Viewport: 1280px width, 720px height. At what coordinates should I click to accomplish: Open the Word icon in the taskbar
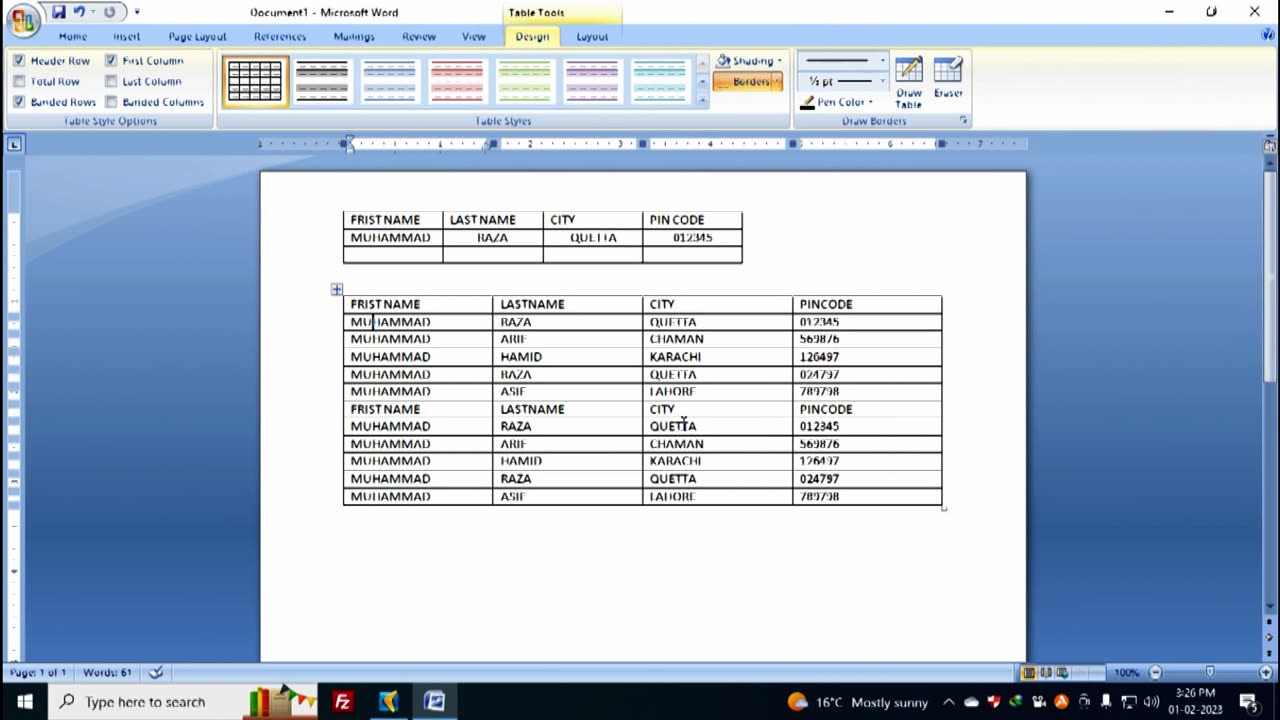tap(434, 701)
